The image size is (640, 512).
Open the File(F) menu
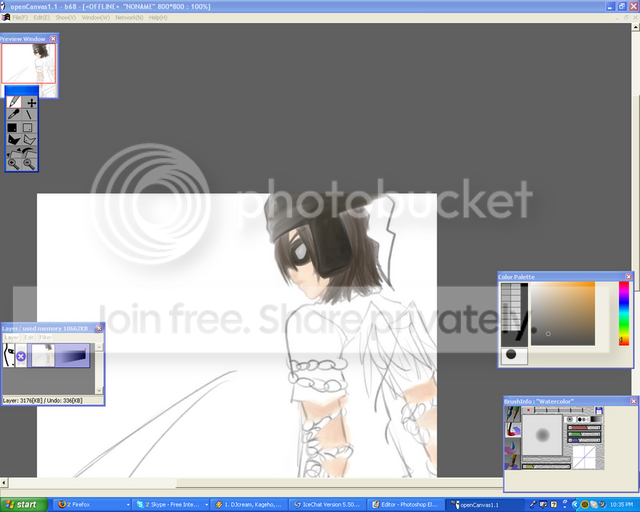(x=20, y=18)
